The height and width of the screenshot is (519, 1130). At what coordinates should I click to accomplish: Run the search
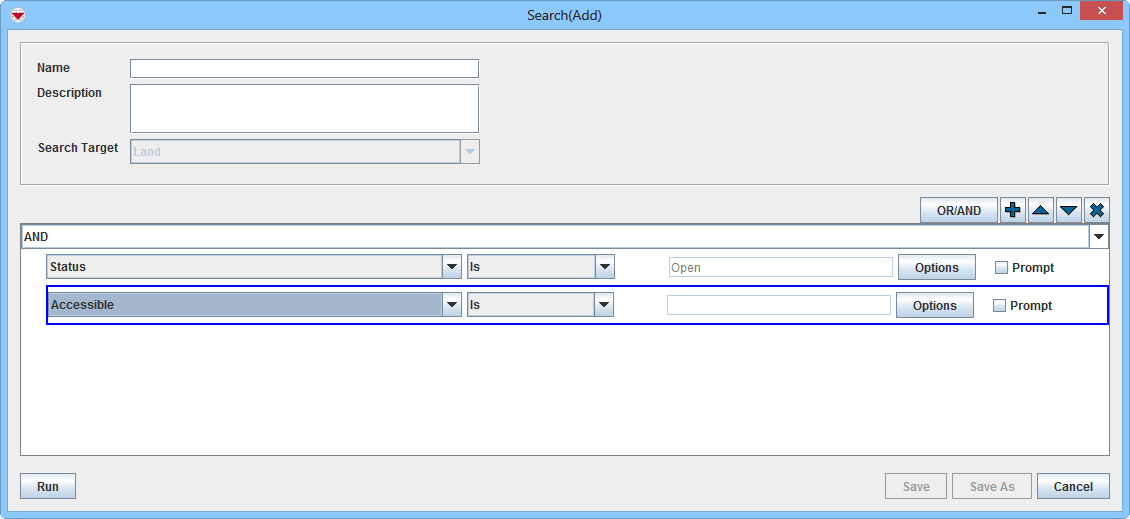tap(48, 487)
